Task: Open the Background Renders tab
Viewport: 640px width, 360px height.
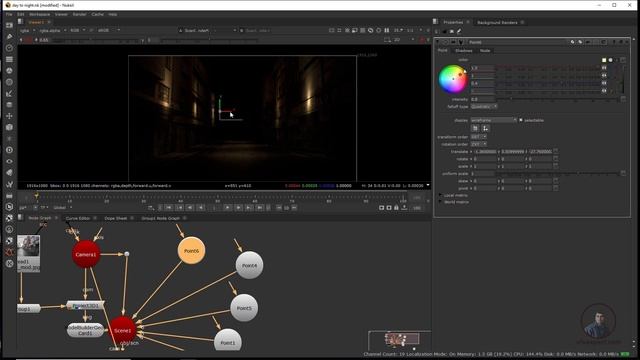Action: pyautogui.click(x=497, y=22)
